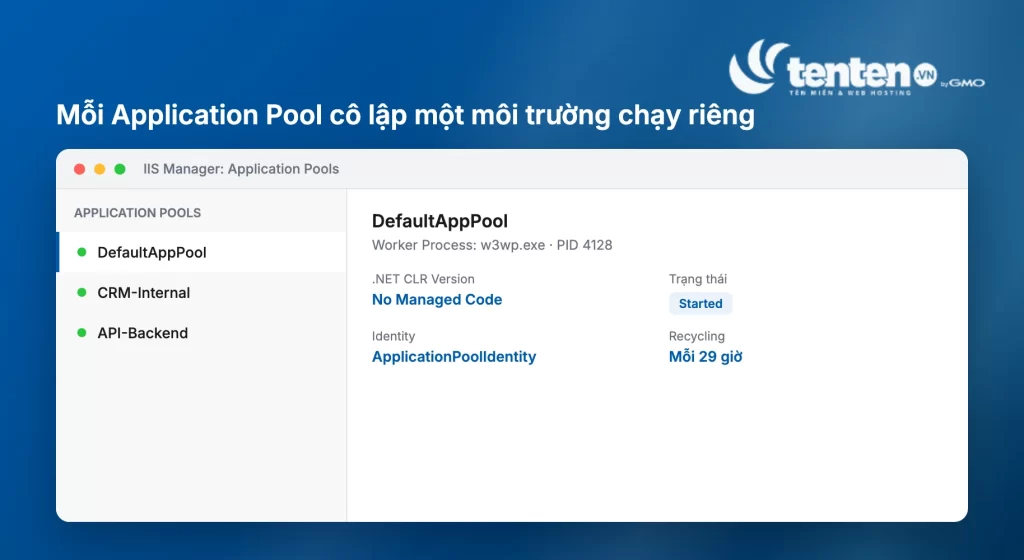Screen dimensions: 1024x560
Task: Click the green status dot beside API-Backend
Action: click(x=82, y=333)
